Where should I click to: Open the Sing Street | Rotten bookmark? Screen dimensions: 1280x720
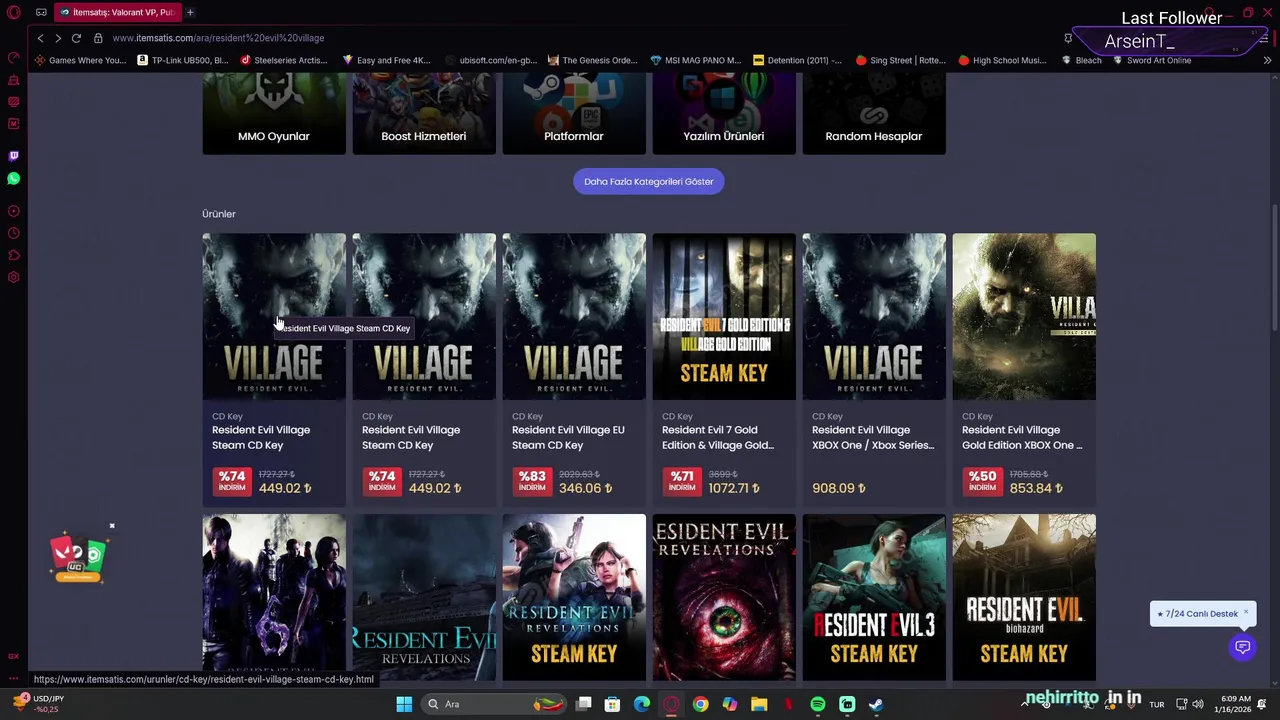point(901,60)
